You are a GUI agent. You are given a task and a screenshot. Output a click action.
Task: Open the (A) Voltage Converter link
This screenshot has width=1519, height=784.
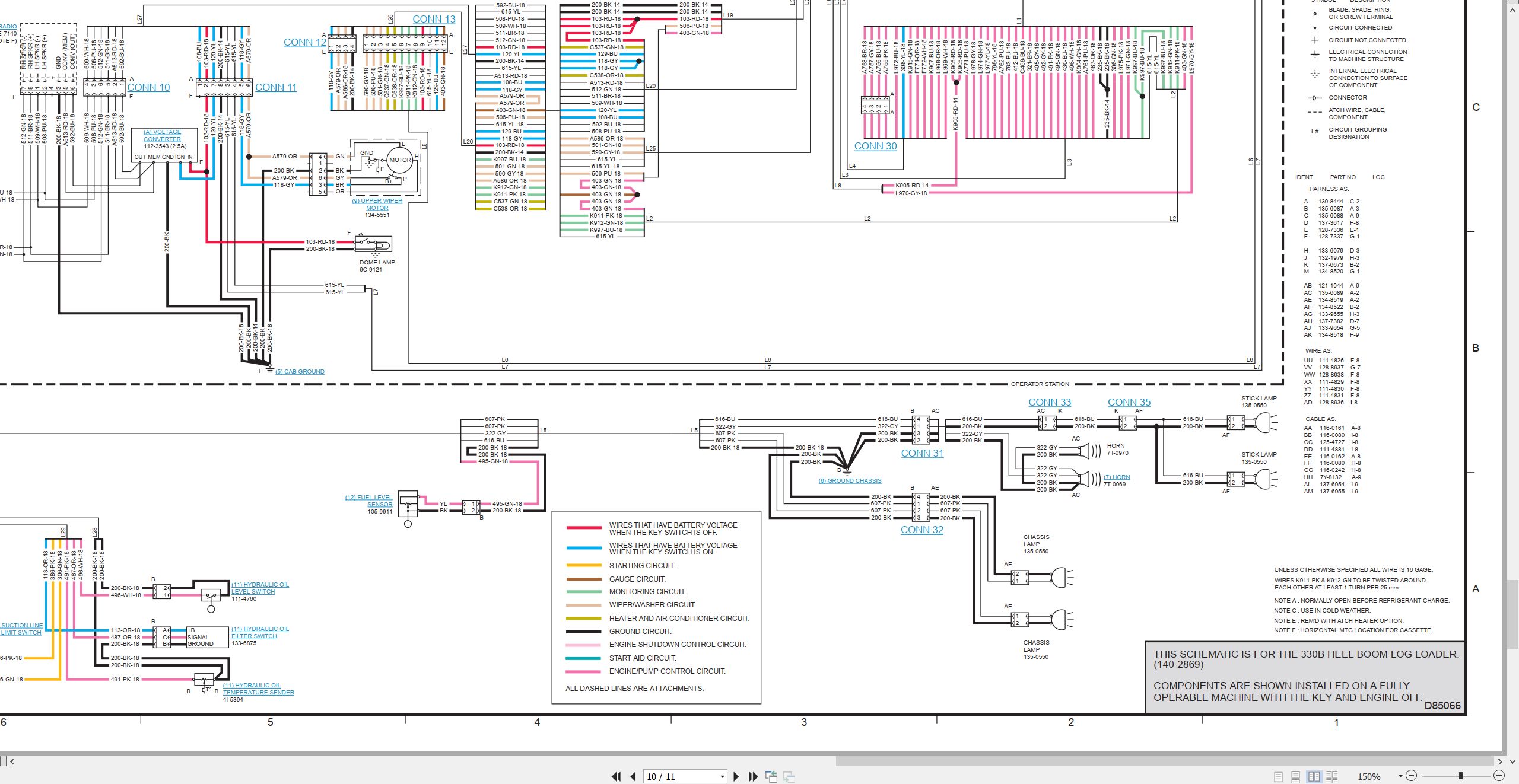162,136
